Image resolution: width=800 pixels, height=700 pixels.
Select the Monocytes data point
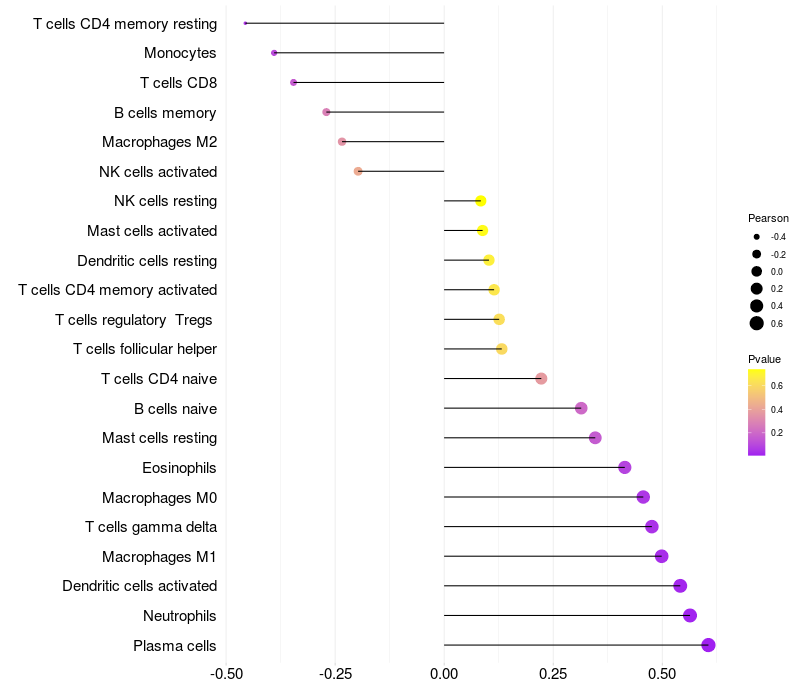(x=274, y=52)
